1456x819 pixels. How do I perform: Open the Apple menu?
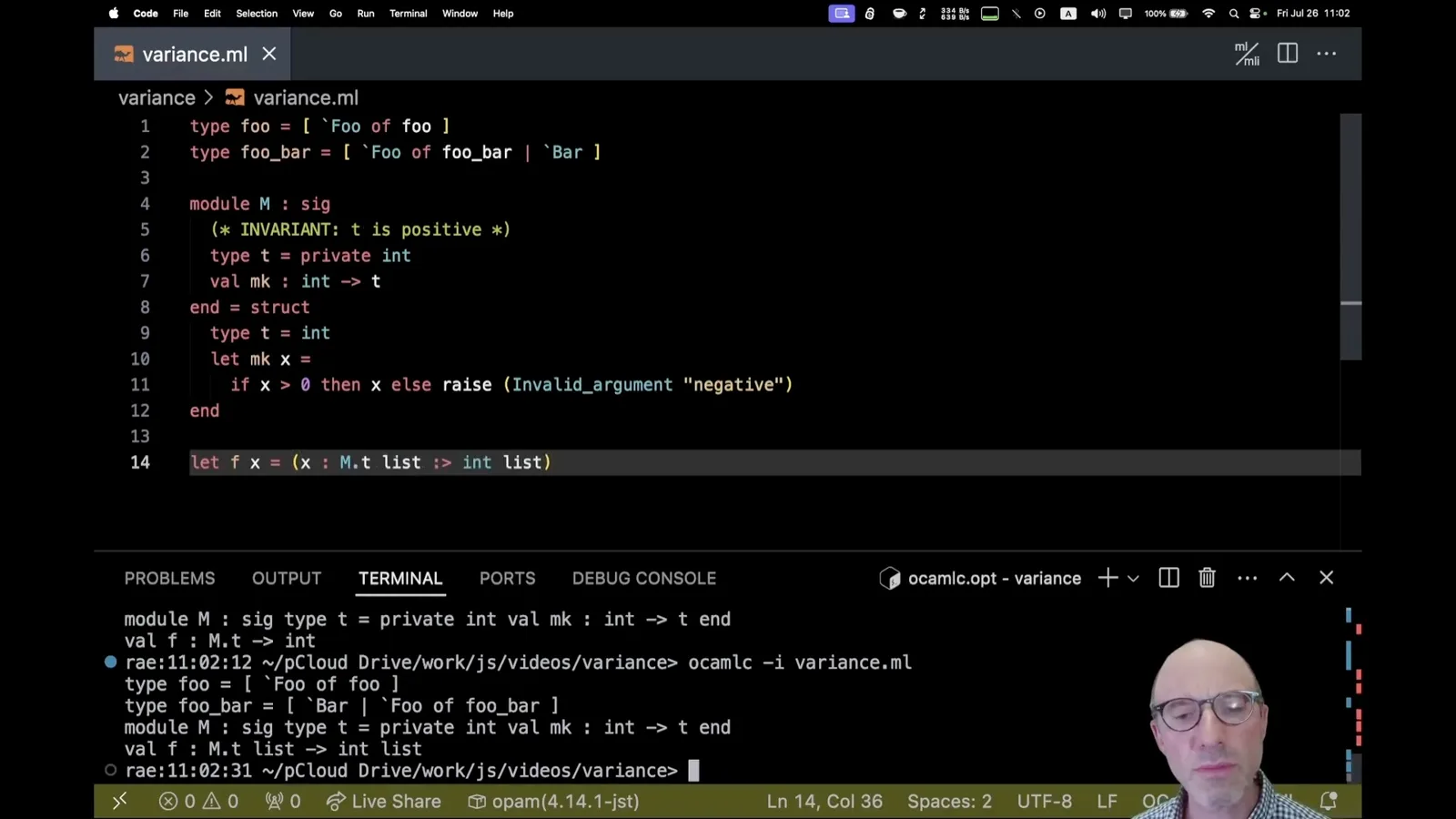114,14
